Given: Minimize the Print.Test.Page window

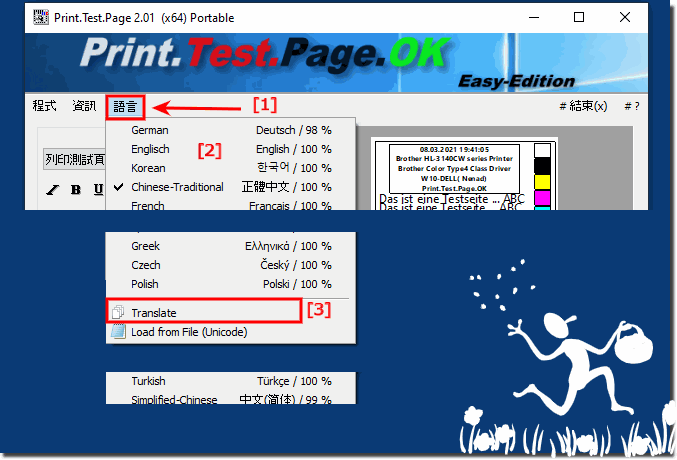Looking at the screenshot, I should tap(534, 17).
